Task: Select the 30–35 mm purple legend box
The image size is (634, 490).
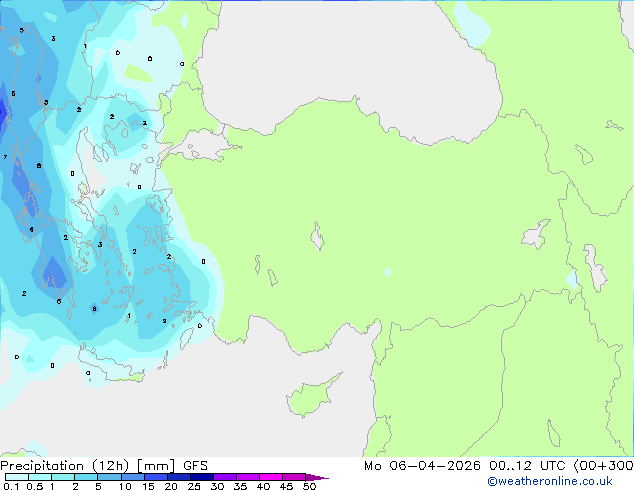Action: [x=224, y=477]
